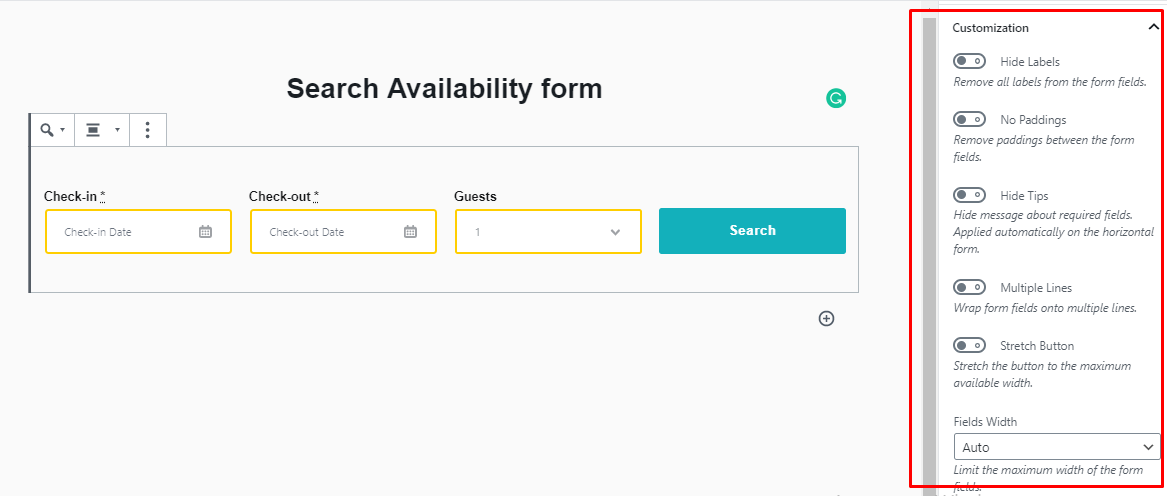Open the Fields Width Auto dropdown
Image resolution: width=1167 pixels, height=496 pixels.
[x=1057, y=447]
